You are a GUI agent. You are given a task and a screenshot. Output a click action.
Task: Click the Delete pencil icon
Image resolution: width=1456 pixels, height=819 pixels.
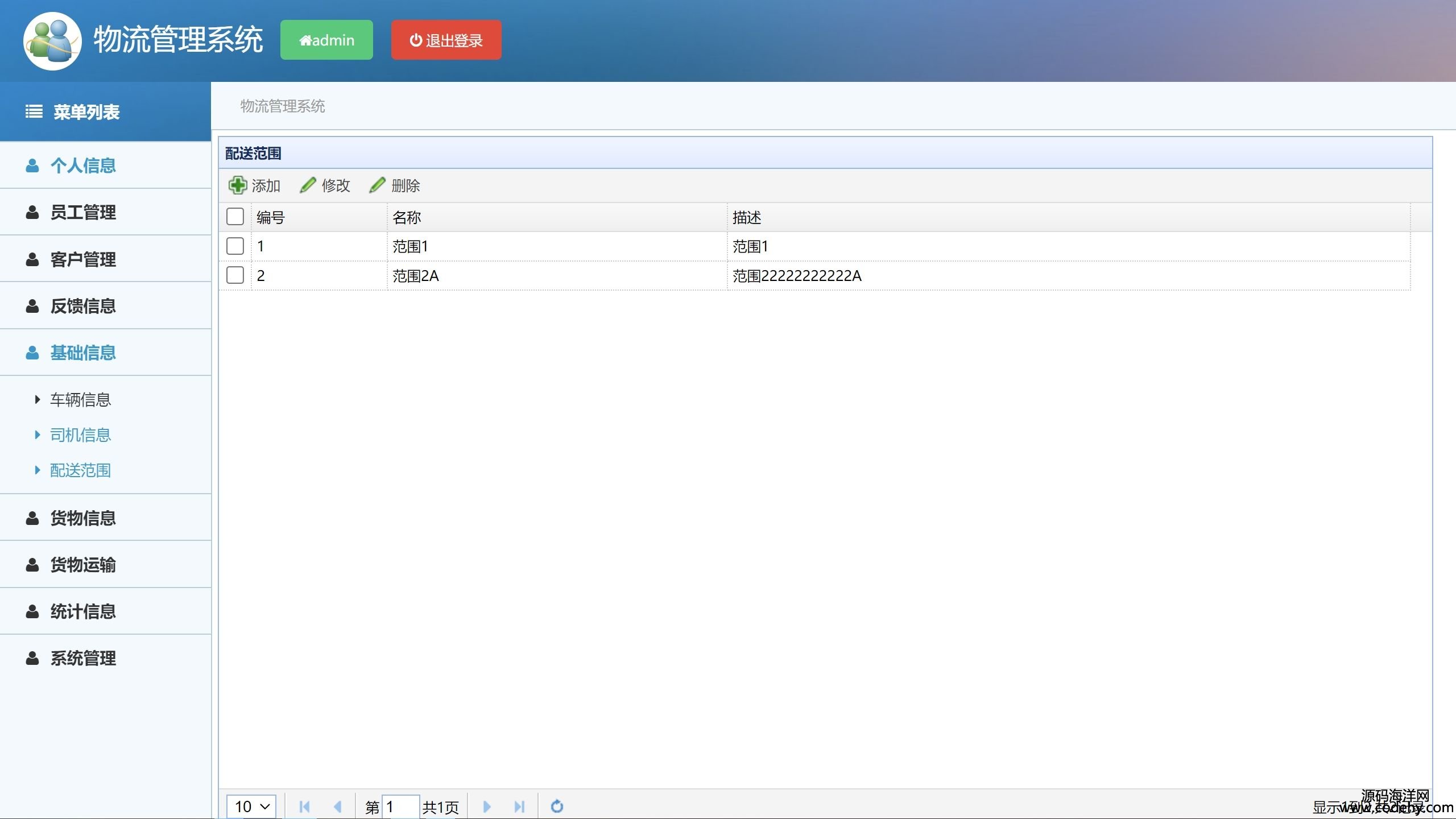[x=378, y=185]
